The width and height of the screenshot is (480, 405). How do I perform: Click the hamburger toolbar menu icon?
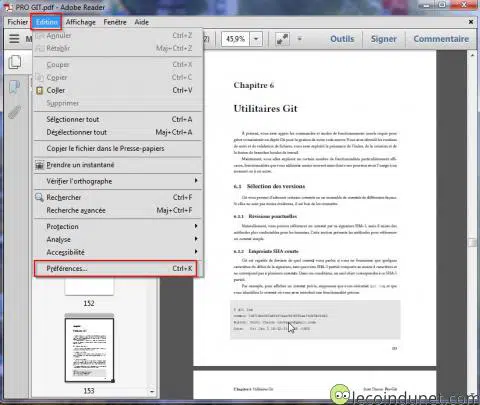14,39
